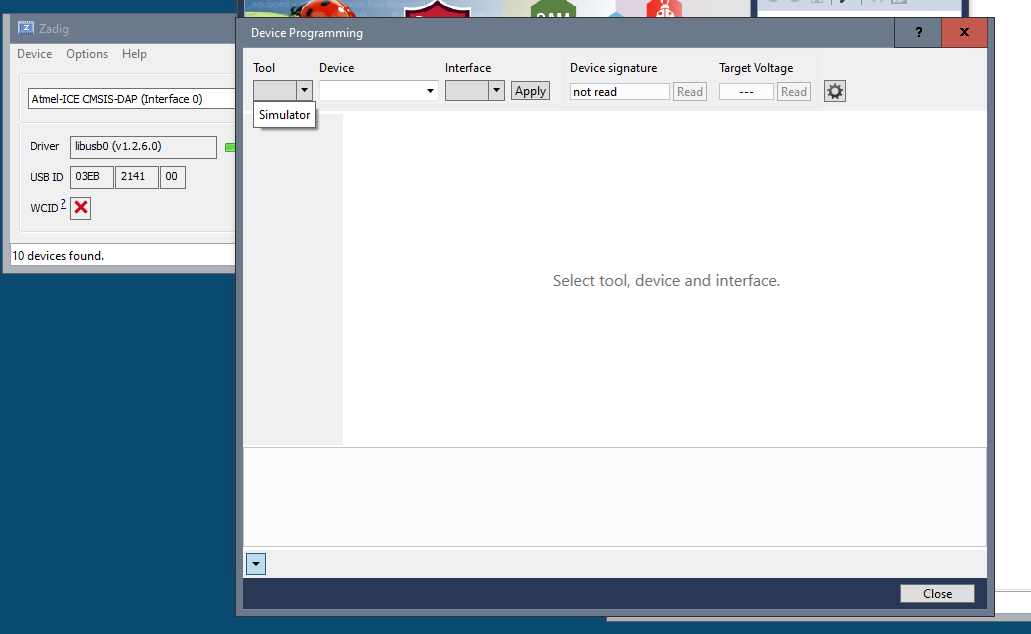Click the USB ID 2141 field
Viewport: 1031px width, 634px height.
pos(136,177)
